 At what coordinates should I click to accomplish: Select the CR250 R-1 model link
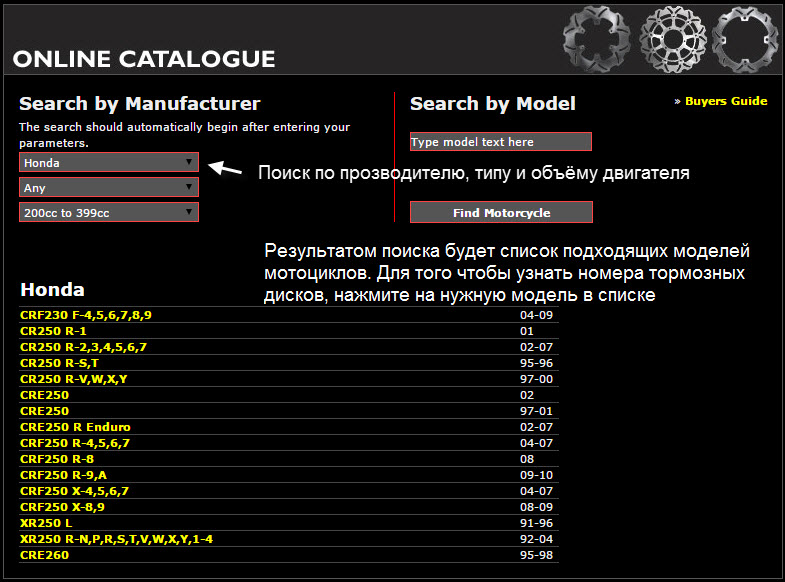tap(53, 331)
